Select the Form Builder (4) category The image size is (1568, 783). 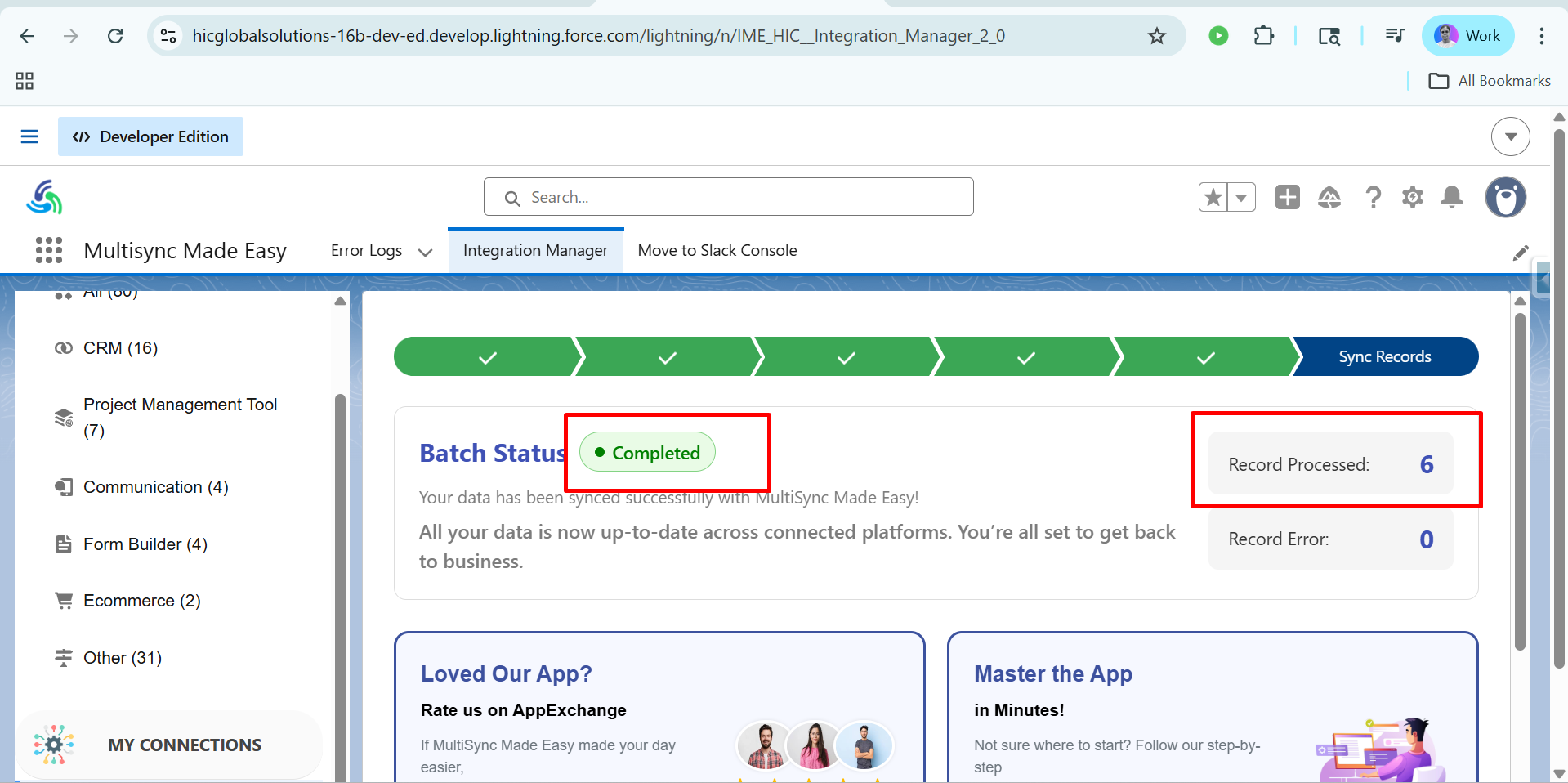click(x=145, y=544)
